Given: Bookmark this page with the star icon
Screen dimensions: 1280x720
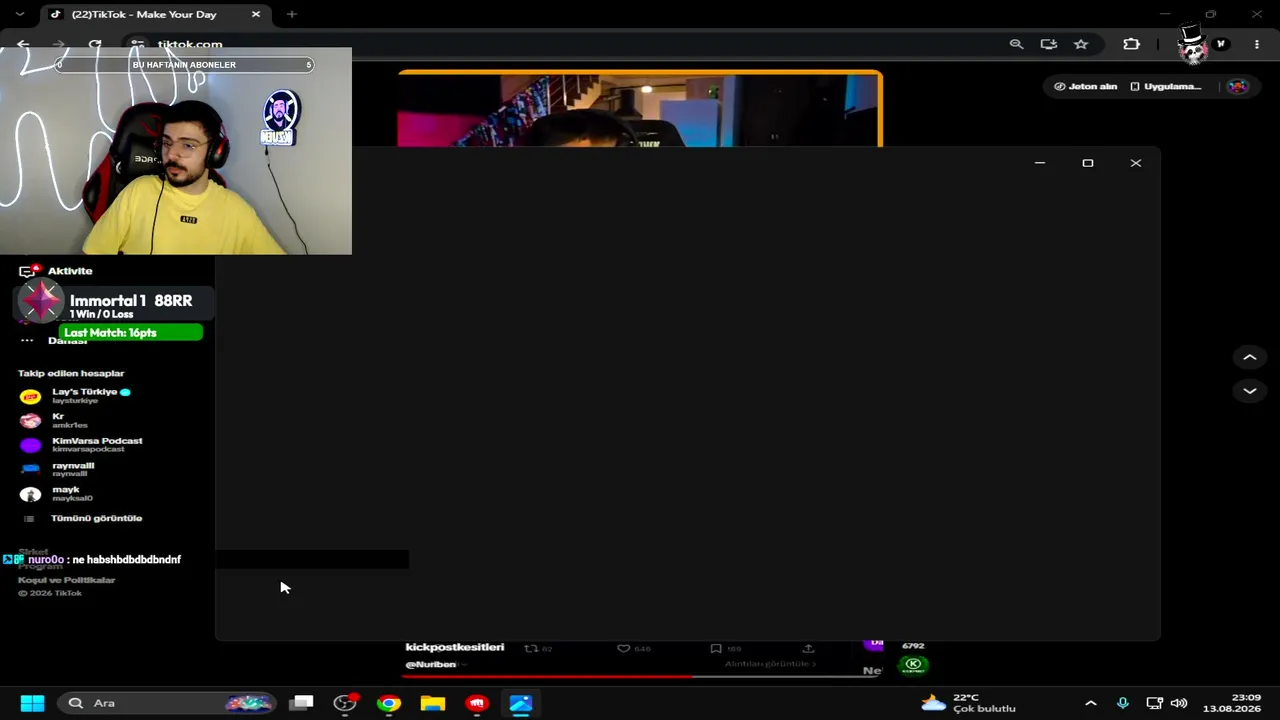Looking at the screenshot, I should (x=1081, y=44).
